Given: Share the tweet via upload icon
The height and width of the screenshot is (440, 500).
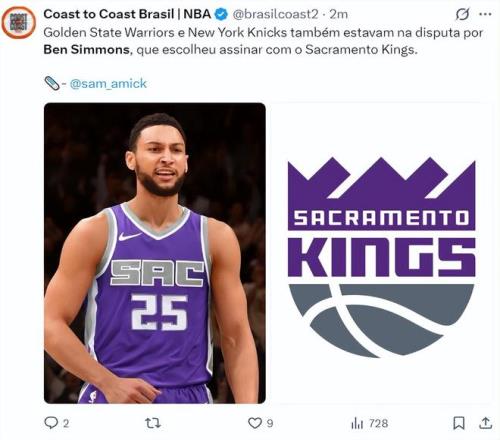Looking at the screenshot, I should click(x=485, y=423).
